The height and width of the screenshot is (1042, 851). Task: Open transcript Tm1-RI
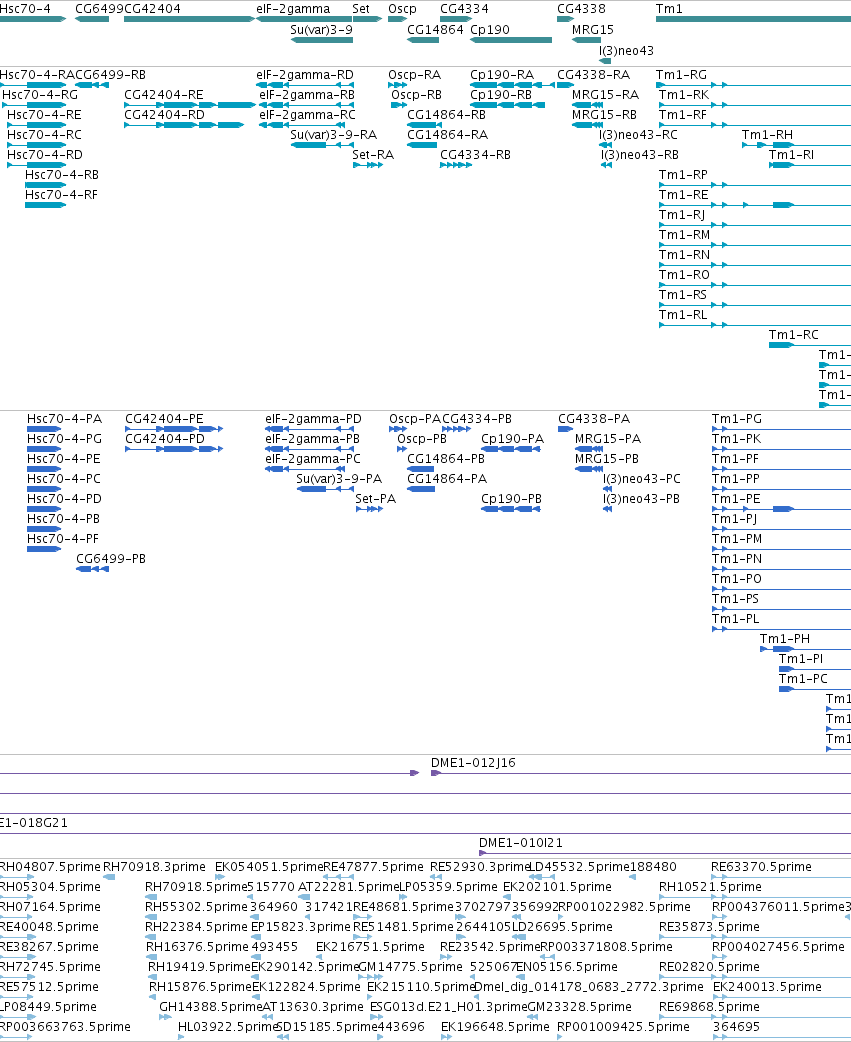(x=791, y=154)
